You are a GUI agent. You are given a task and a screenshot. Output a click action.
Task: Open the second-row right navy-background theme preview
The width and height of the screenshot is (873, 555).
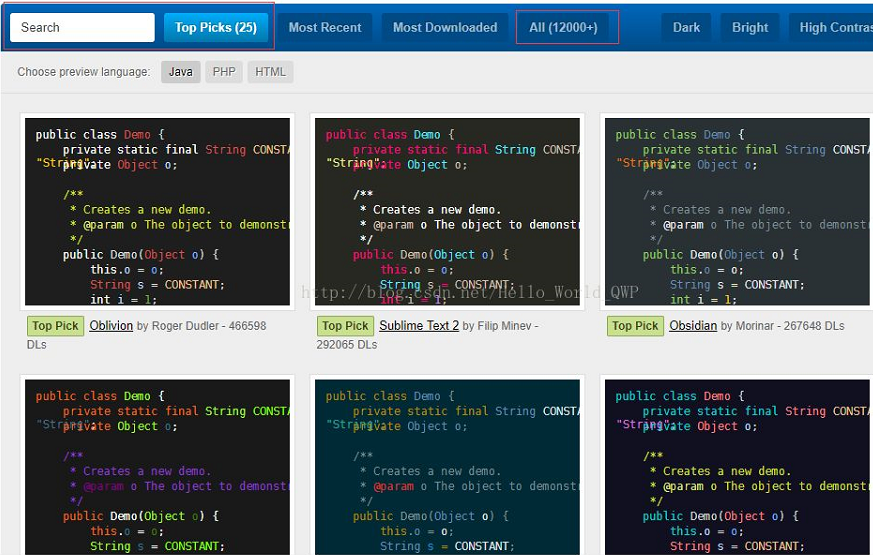point(737,466)
